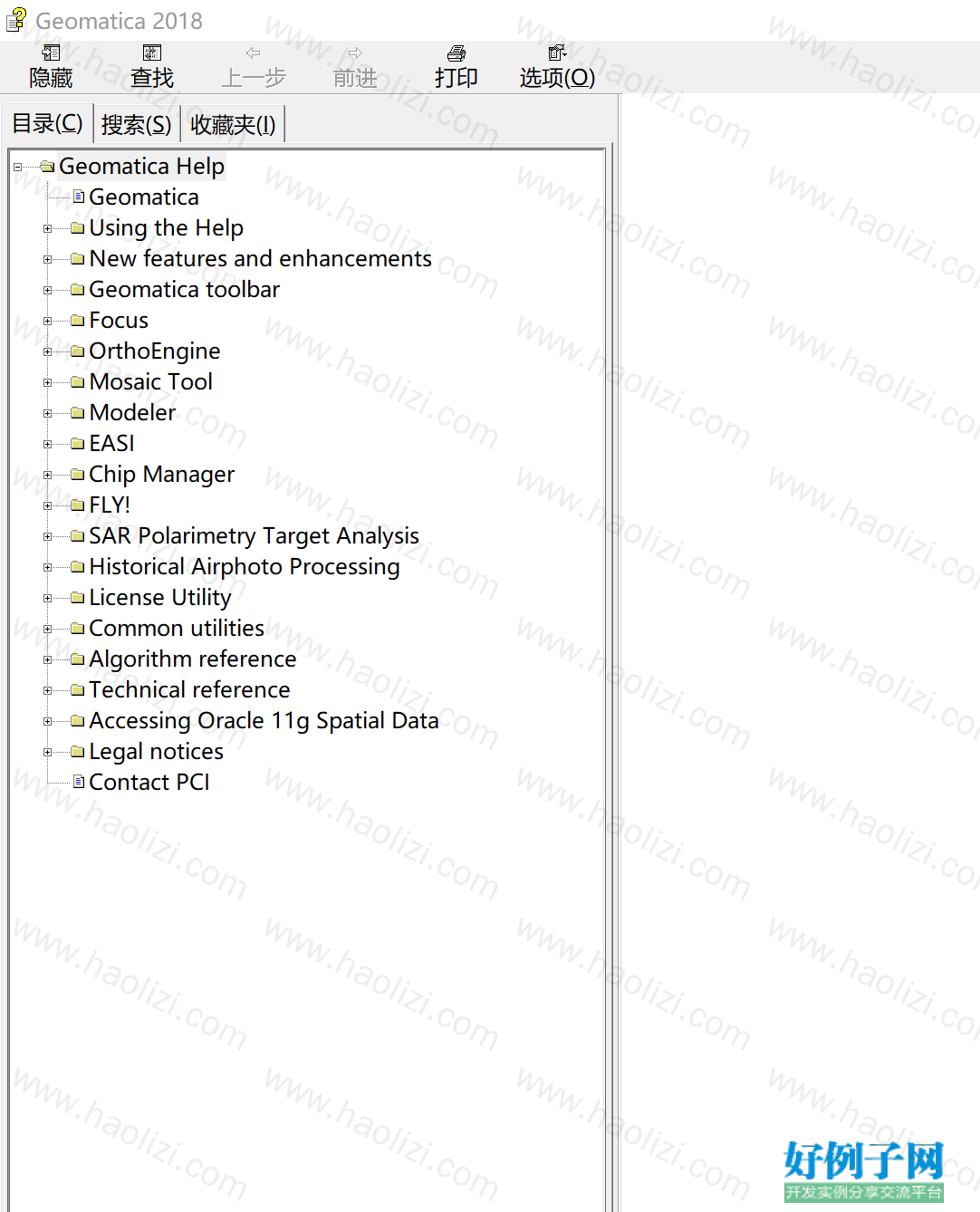The height and width of the screenshot is (1212, 980).
Task: Click the Chip Manager book icon
Action: pyautogui.click(x=78, y=475)
